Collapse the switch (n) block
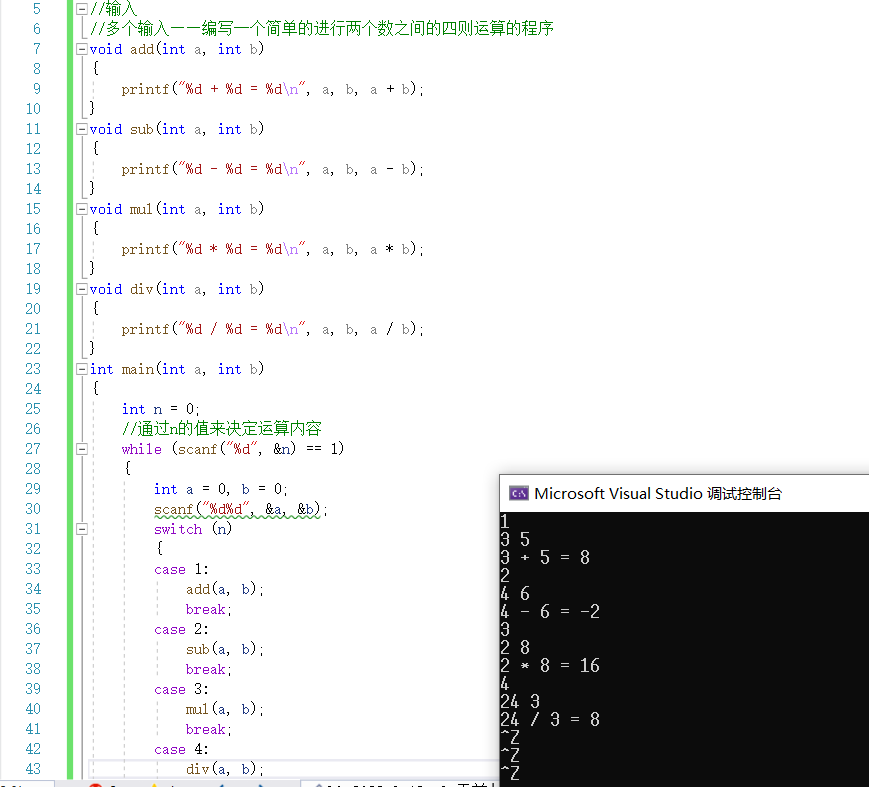This screenshot has width=869, height=787. tap(81, 529)
